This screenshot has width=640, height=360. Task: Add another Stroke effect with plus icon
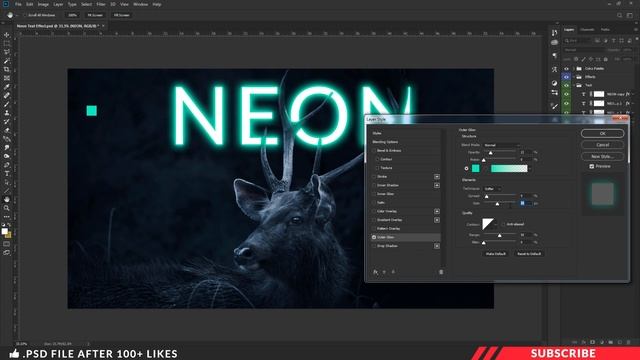437,177
